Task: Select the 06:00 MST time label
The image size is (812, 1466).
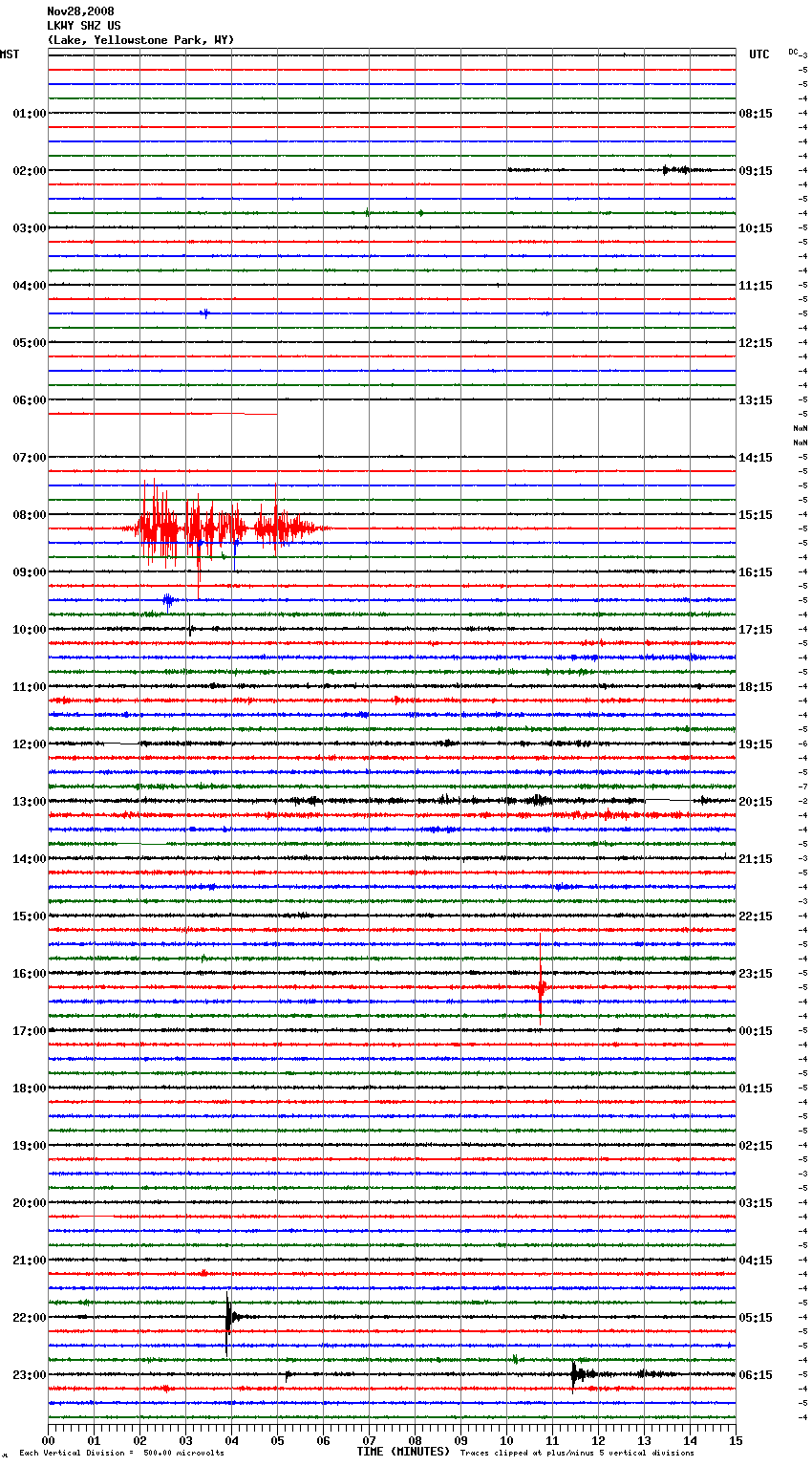Action: tap(30, 400)
